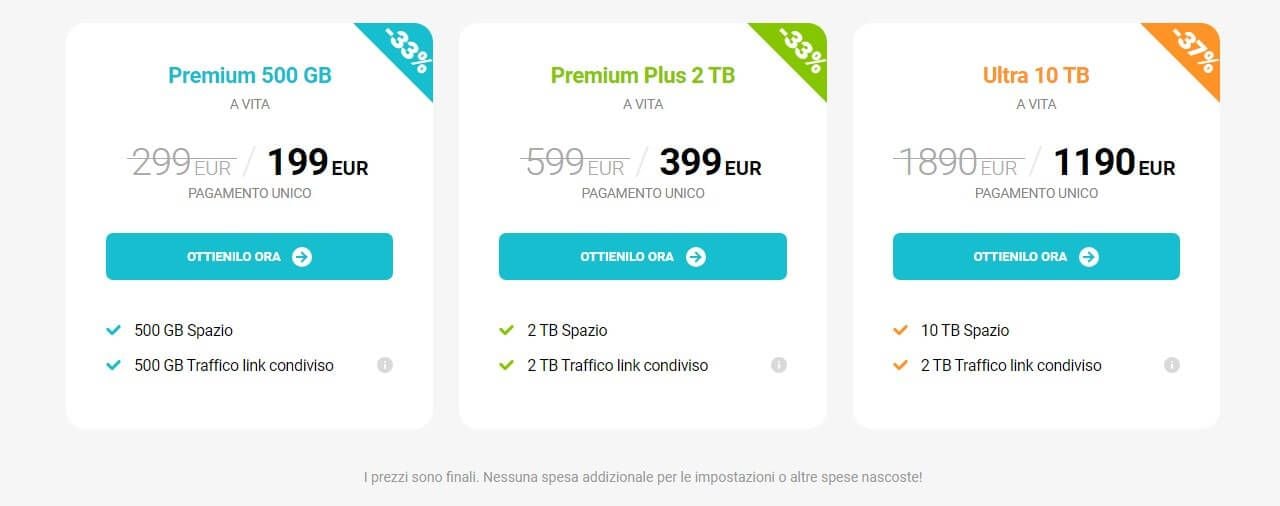Click the Premium 500 GB plan title
Image resolution: width=1280 pixels, height=506 pixels.
pyautogui.click(x=250, y=75)
